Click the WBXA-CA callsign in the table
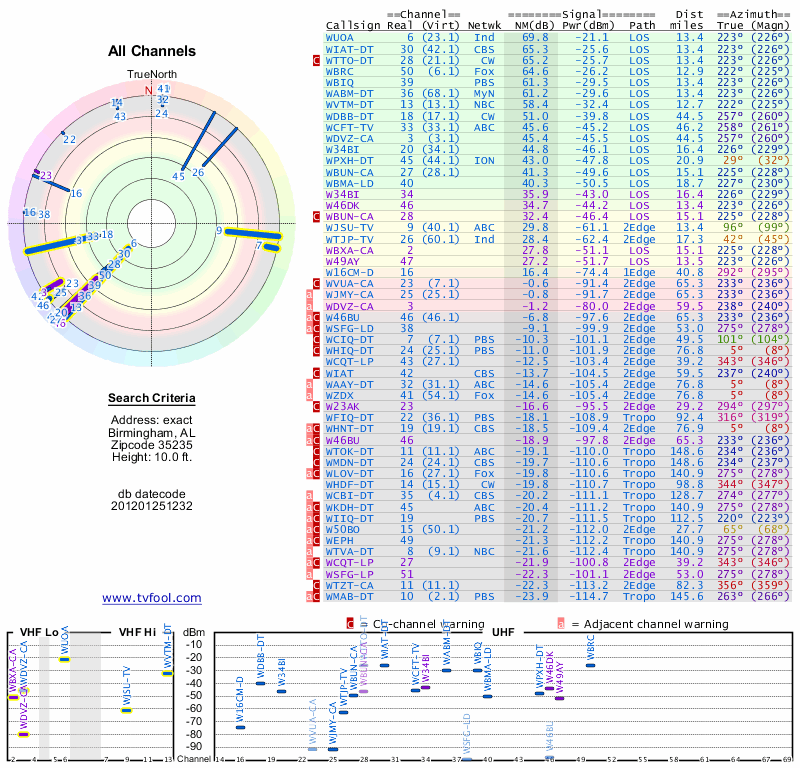This screenshot has height=768, width=800. pyautogui.click(x=350, y=251)
